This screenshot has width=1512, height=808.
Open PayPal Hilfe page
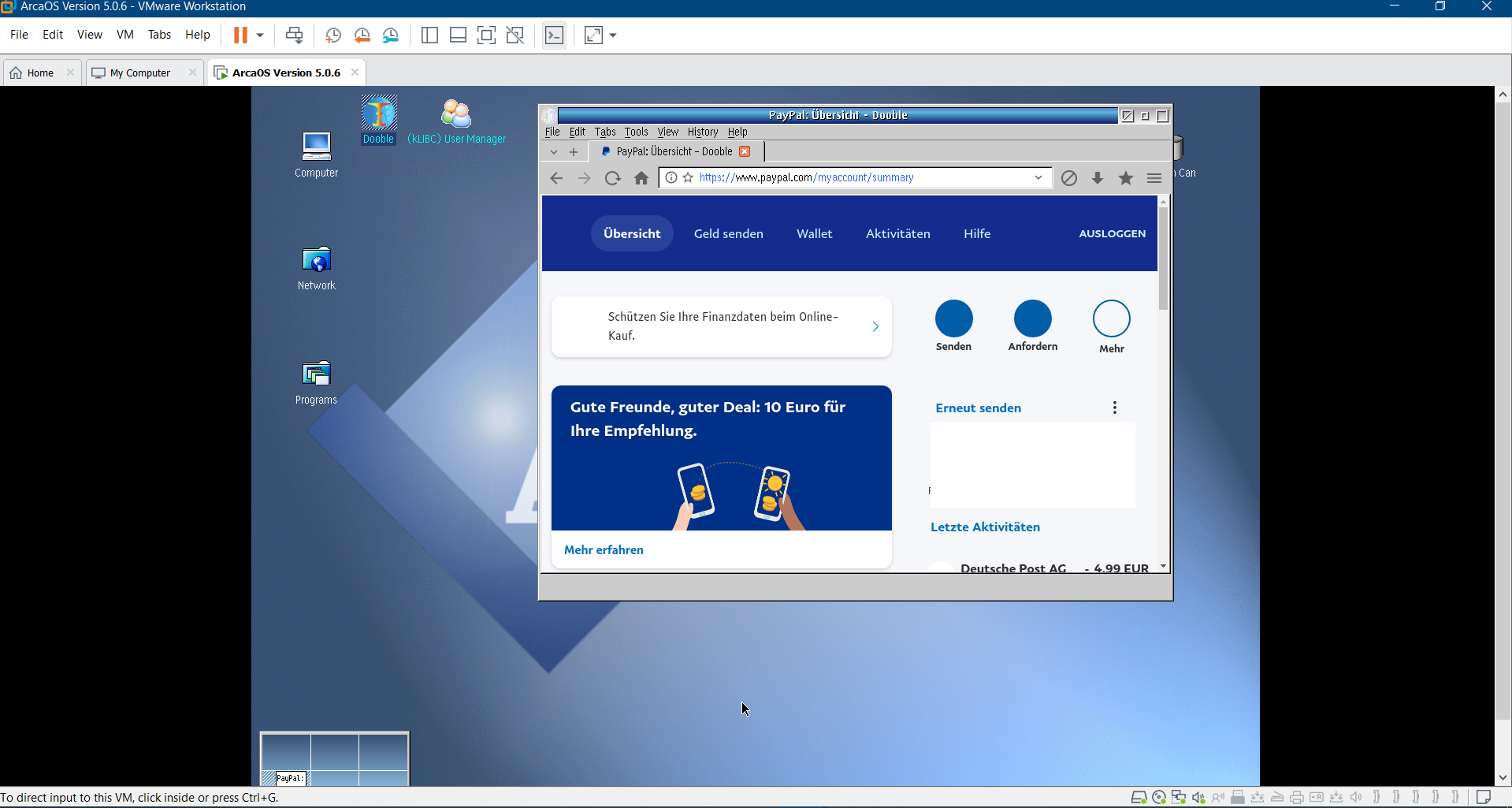[977, 233]
